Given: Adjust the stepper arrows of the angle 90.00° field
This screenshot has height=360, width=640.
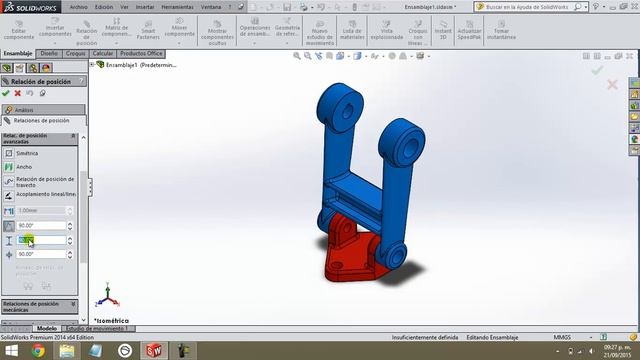Looking at the screenshot, I should (70, 225).
